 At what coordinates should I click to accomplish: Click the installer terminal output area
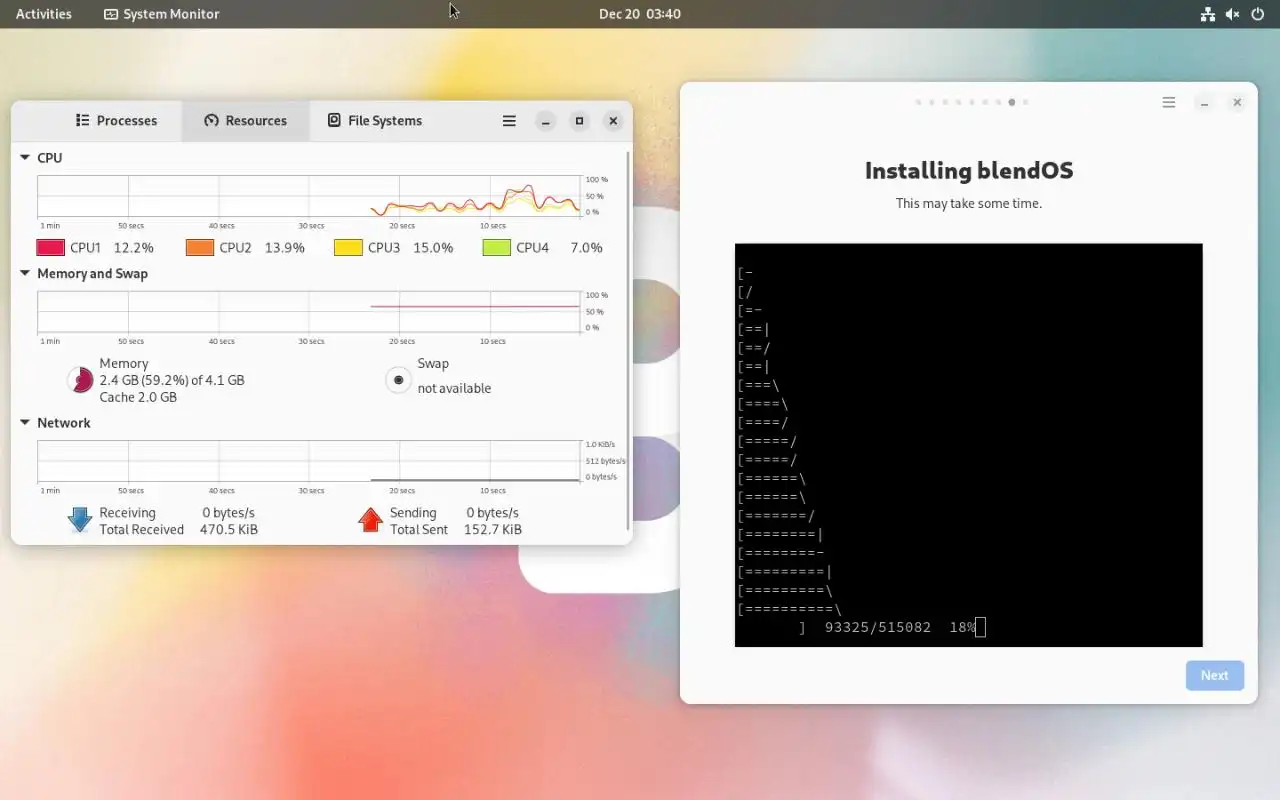(x=968, y=445)
